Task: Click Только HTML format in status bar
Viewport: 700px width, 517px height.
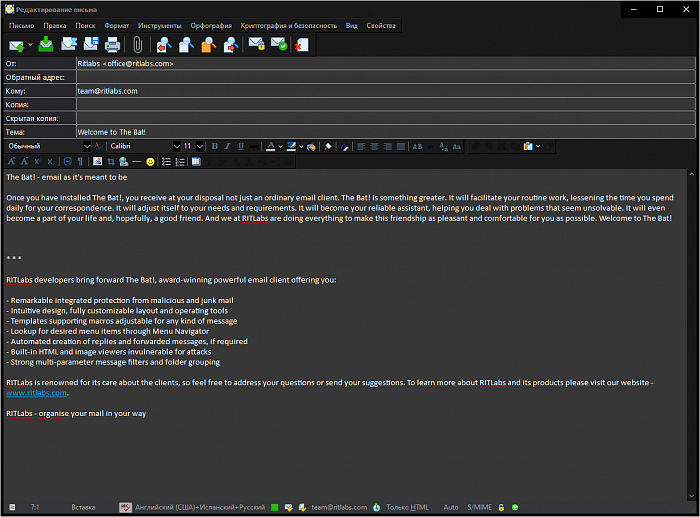Action: 407,507
